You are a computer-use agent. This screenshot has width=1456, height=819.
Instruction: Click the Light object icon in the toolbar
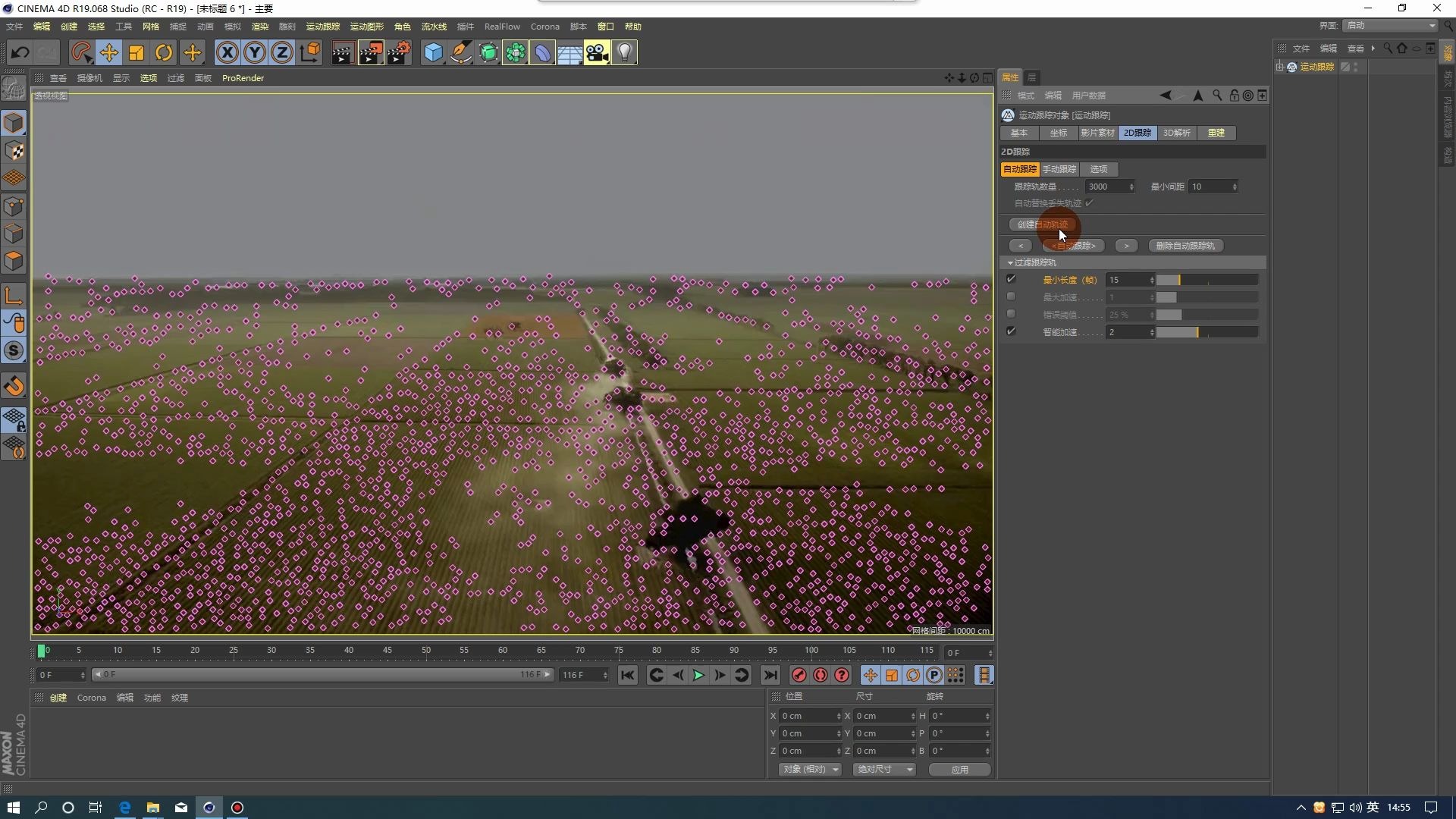623,52
